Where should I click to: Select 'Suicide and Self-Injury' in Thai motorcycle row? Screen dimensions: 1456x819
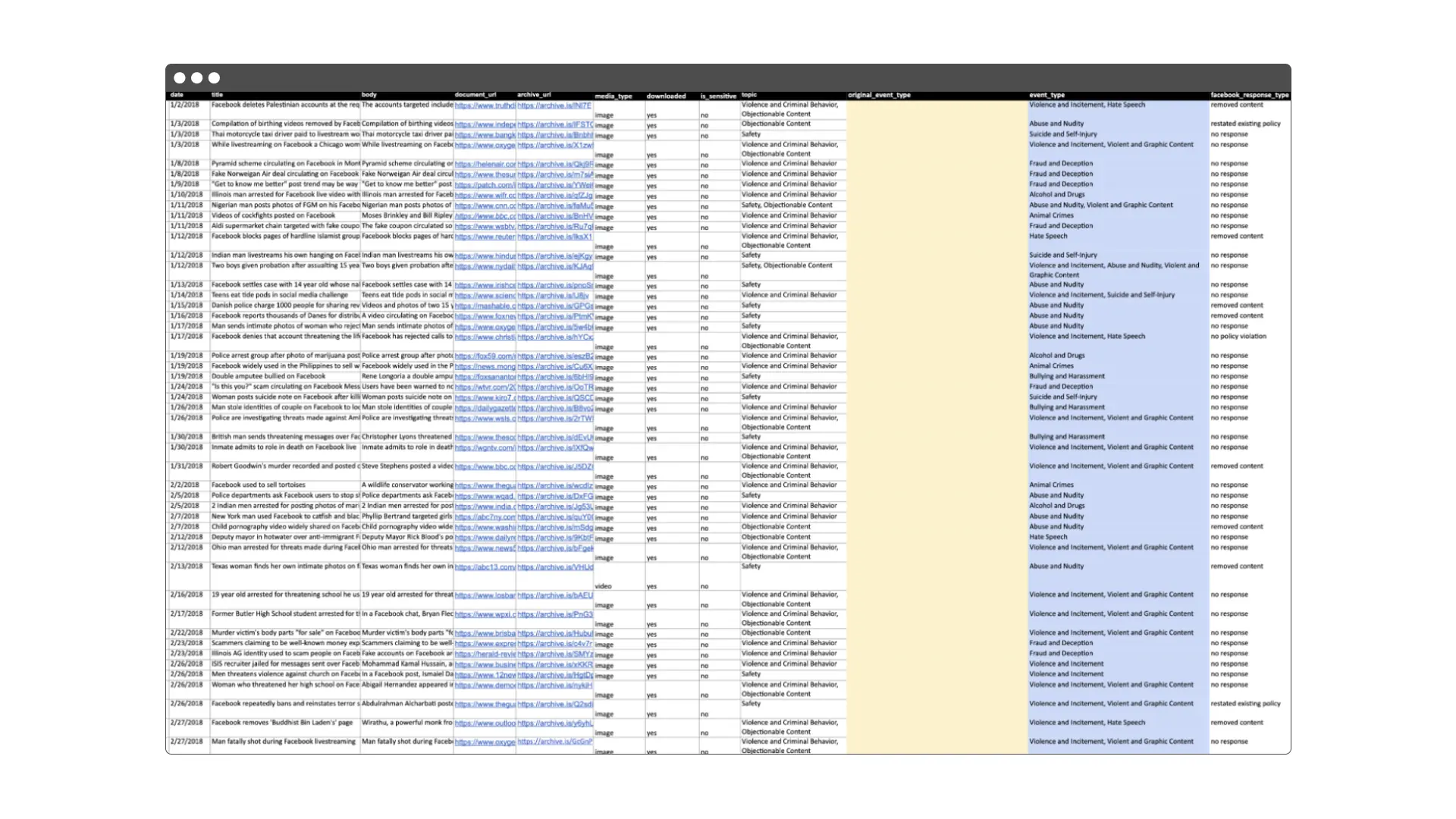click(x=1063, y=134)
